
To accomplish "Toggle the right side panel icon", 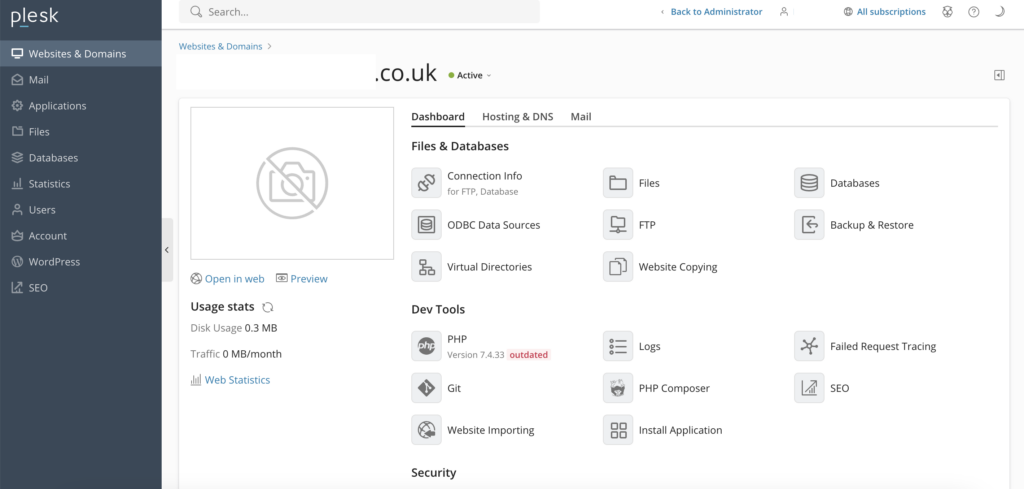I will click(999, 75).
